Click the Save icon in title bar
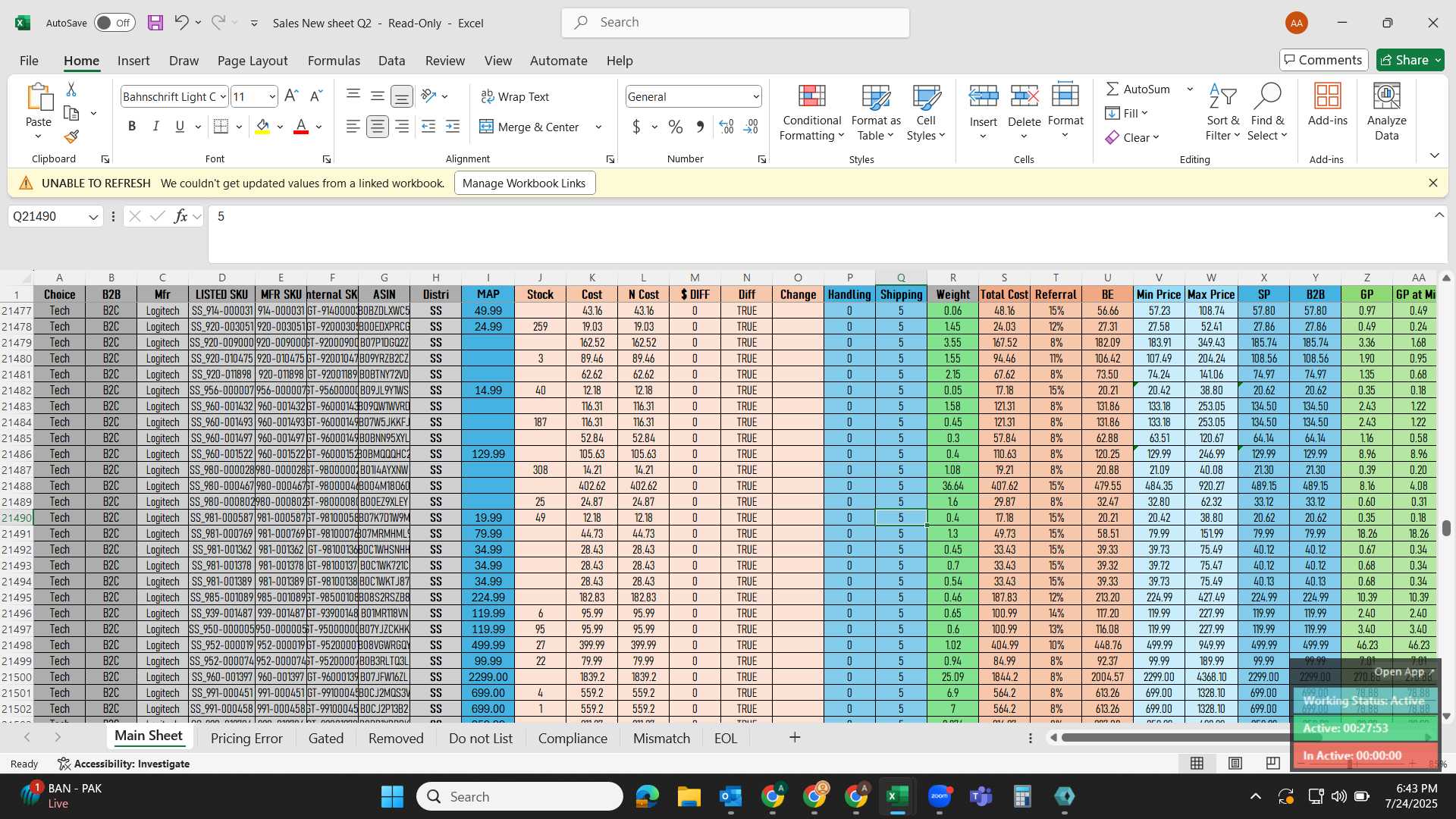The height and width of the screenshot is (819, 1456). [155, 23]
